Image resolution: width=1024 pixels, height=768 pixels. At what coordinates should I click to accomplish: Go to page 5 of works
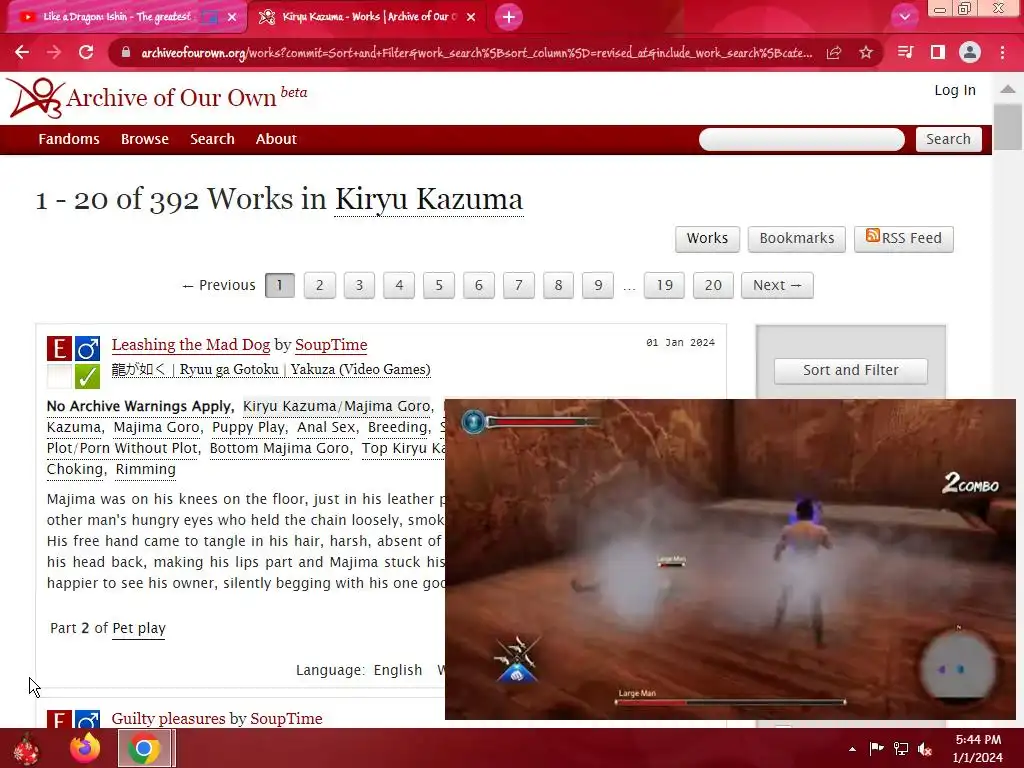[x=439, y=285]
